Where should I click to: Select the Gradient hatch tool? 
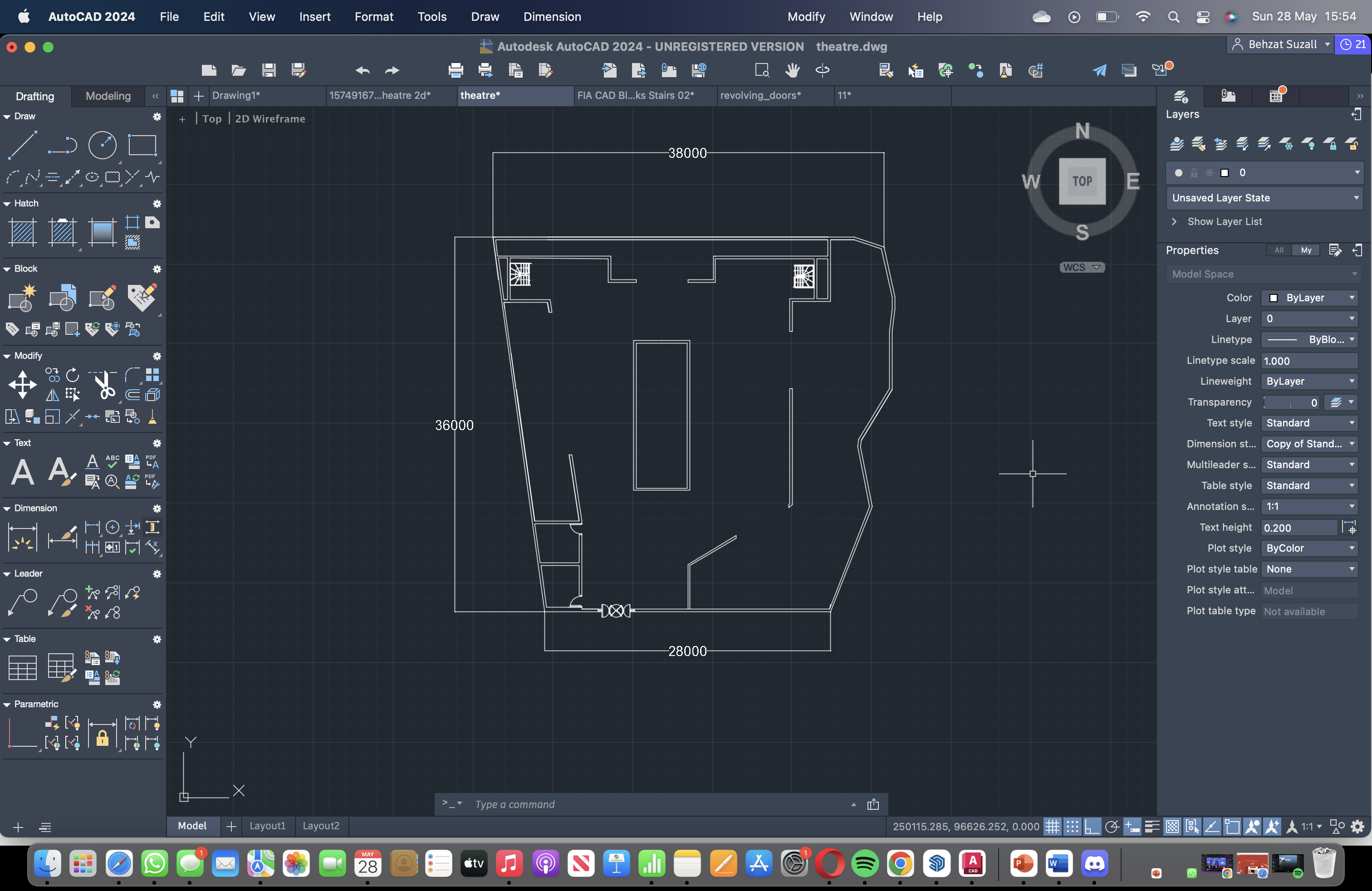pyautogui.click(x=102, y=232)
